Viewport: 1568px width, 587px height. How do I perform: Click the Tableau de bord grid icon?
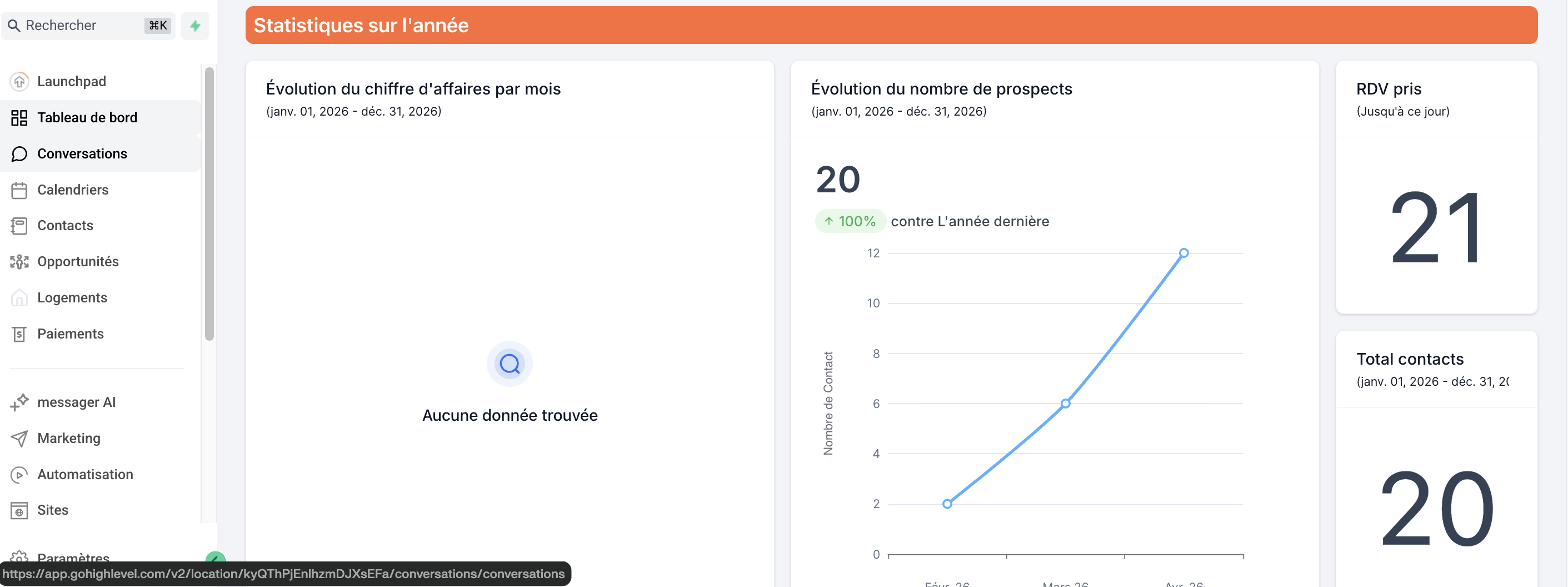pos(19,117)
